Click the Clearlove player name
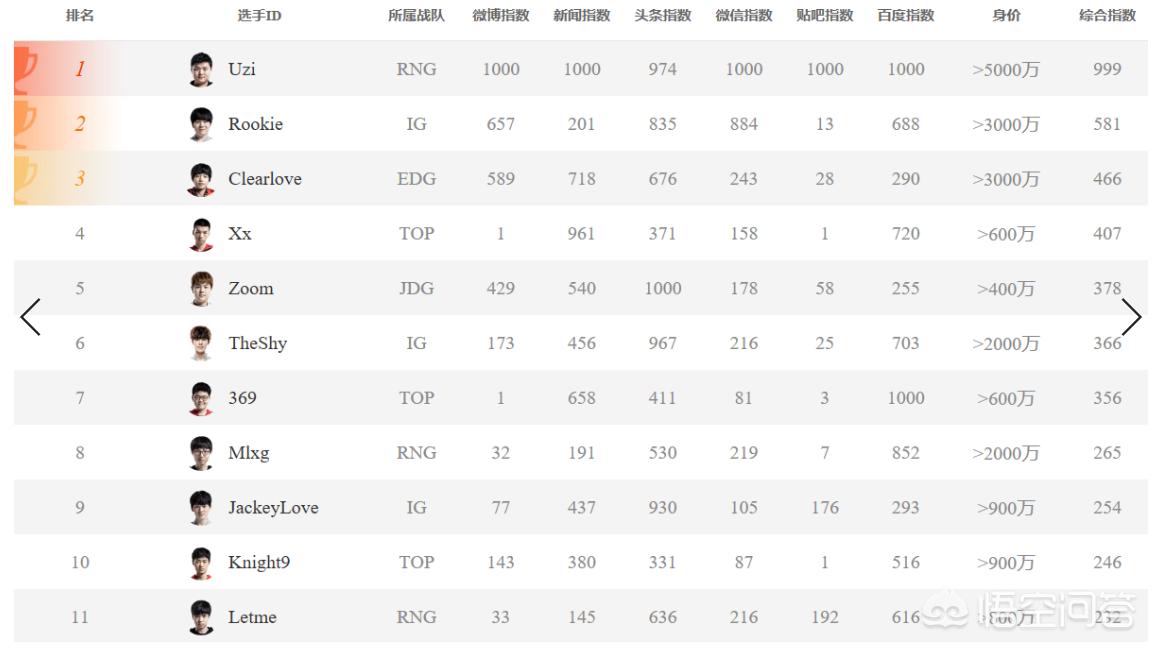 coord(265,179)
